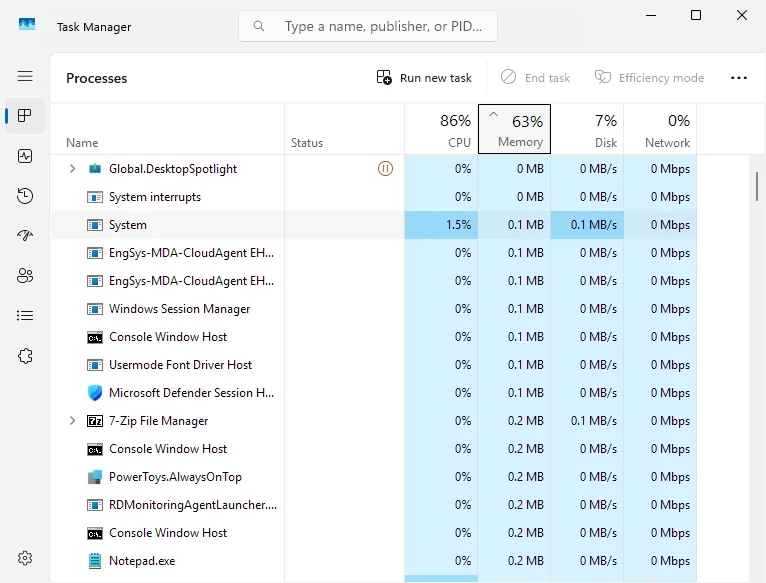Toggle Efficiency mode button
This screenshot has height=583, width=766.
click(x=650, y=78)
